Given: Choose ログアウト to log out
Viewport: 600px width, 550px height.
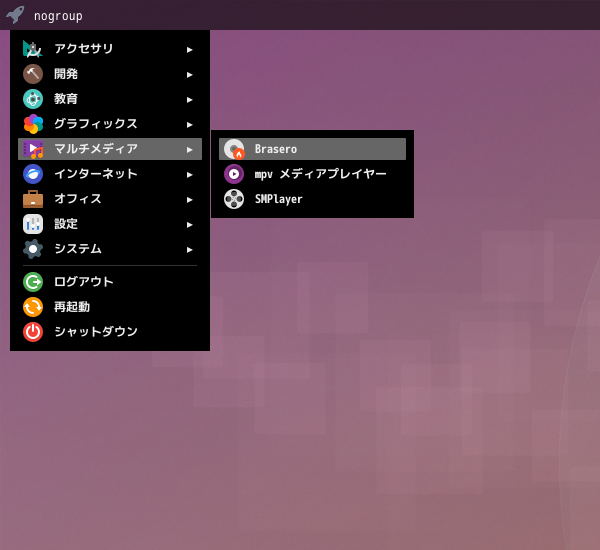Looking at the screenshot, I should click(x=110, y=282).
